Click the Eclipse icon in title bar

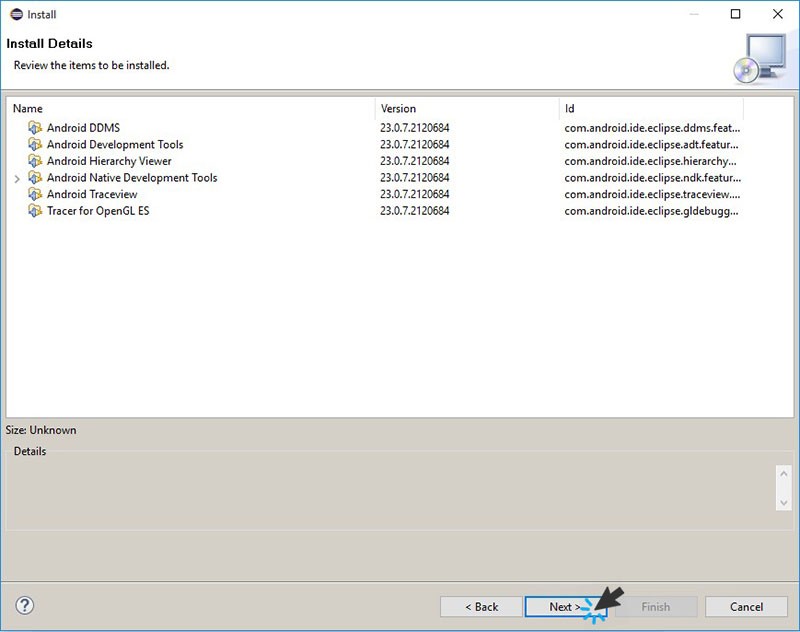point(13,14)
